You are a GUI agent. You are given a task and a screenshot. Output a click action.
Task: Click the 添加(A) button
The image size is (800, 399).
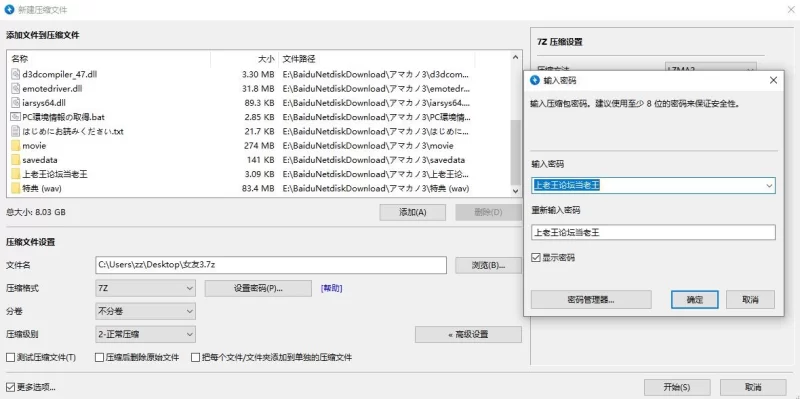412,212
